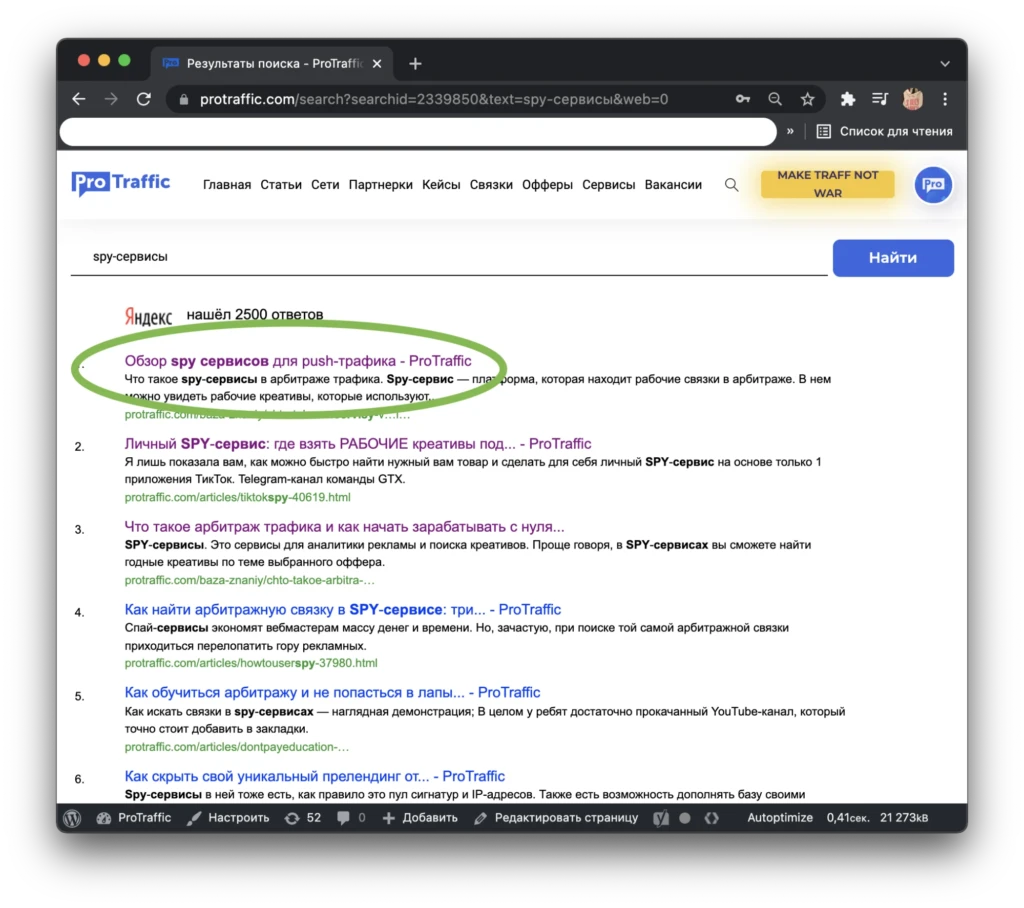Screen dimensions: 1024x908
Task: Open the Статьи menu item
Action: [x=281, y=185]
